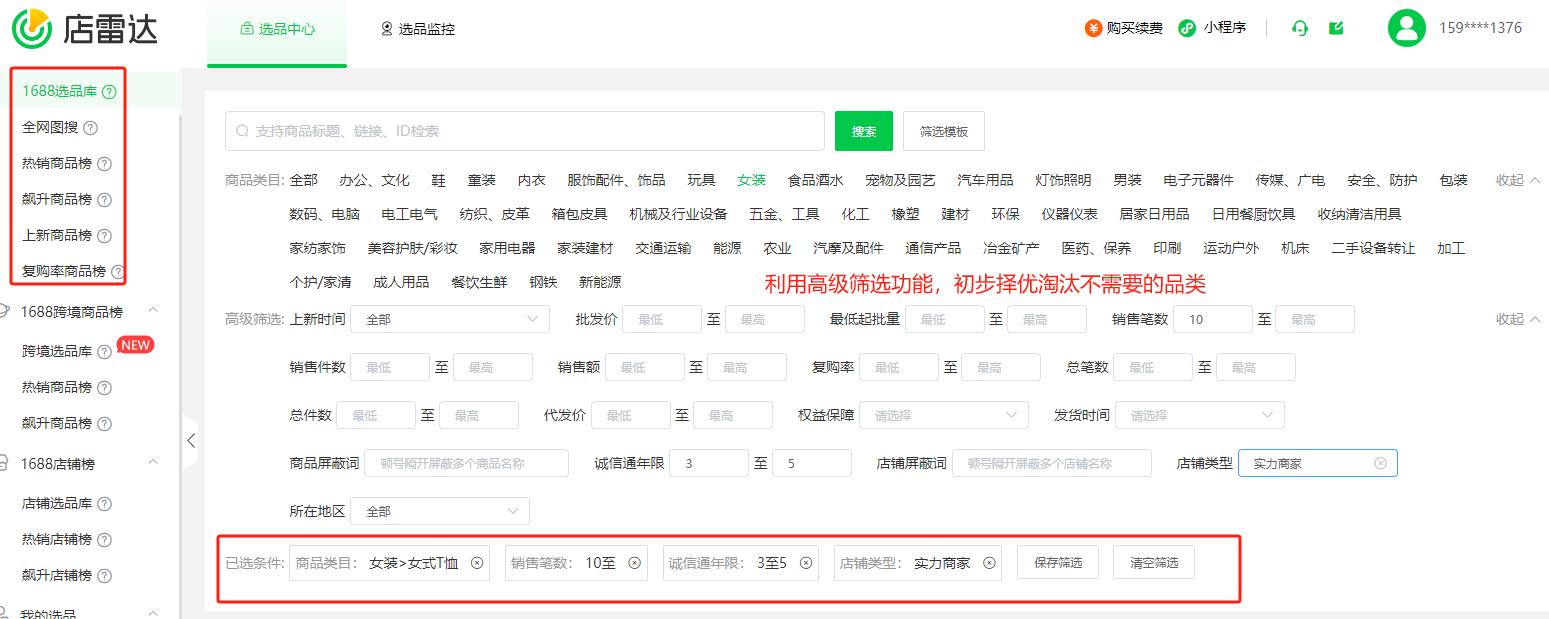Remove the 商品类目 女装>女式T恤 filter tag
Screen dimensions: 1549x619
(477, 563)
